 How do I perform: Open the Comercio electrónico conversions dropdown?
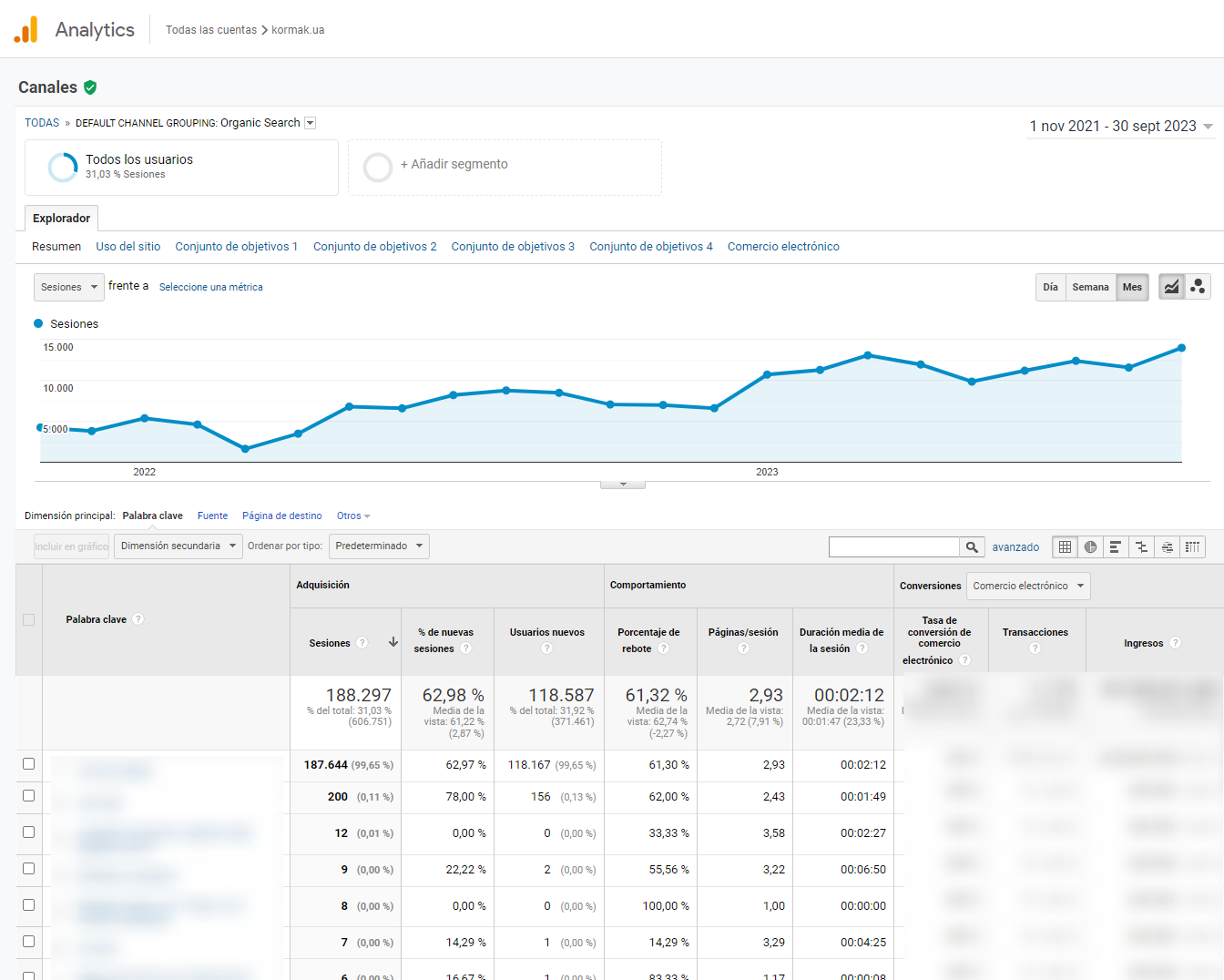1027,587
